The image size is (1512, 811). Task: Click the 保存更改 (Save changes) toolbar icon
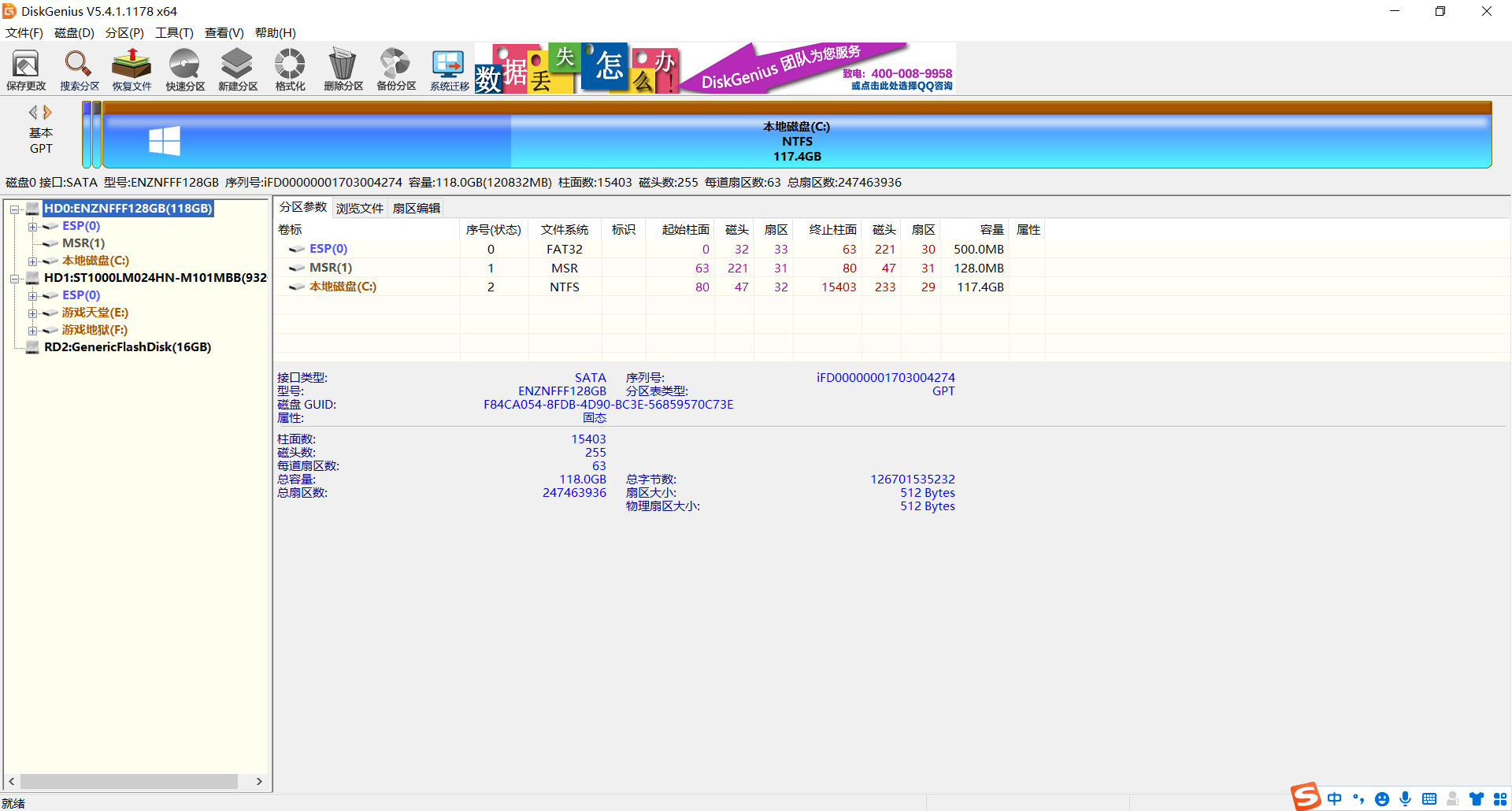pyautogui.click(x=26, y=70)
